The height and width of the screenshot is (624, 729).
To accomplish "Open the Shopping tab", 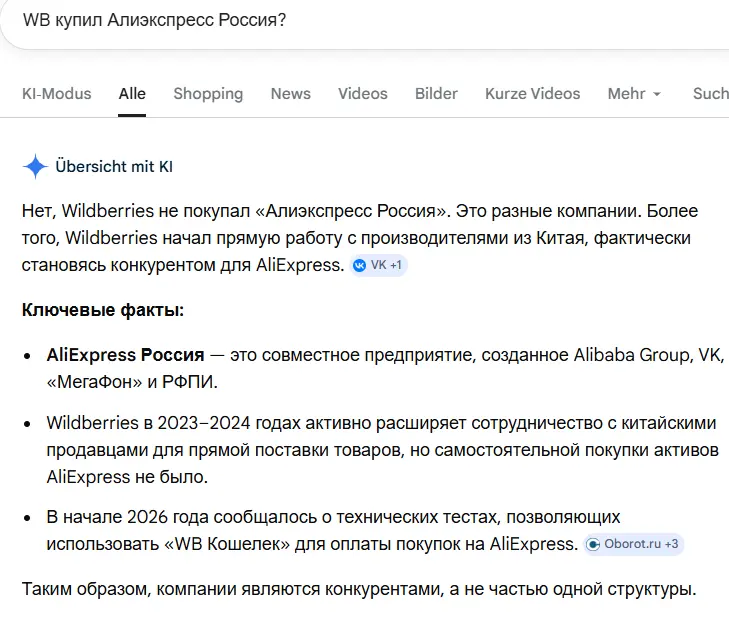I will click(208, 93).
